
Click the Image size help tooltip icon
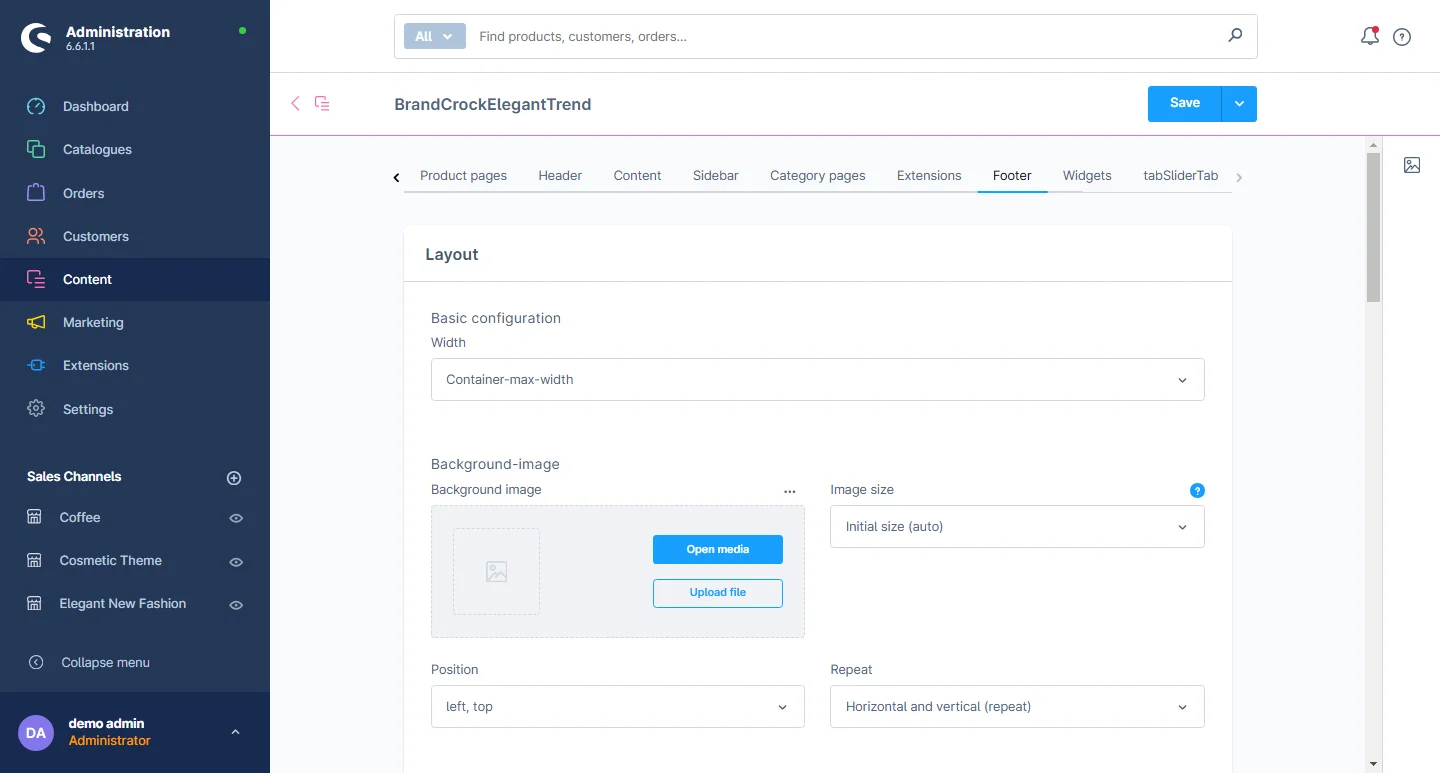point(1197,490)
